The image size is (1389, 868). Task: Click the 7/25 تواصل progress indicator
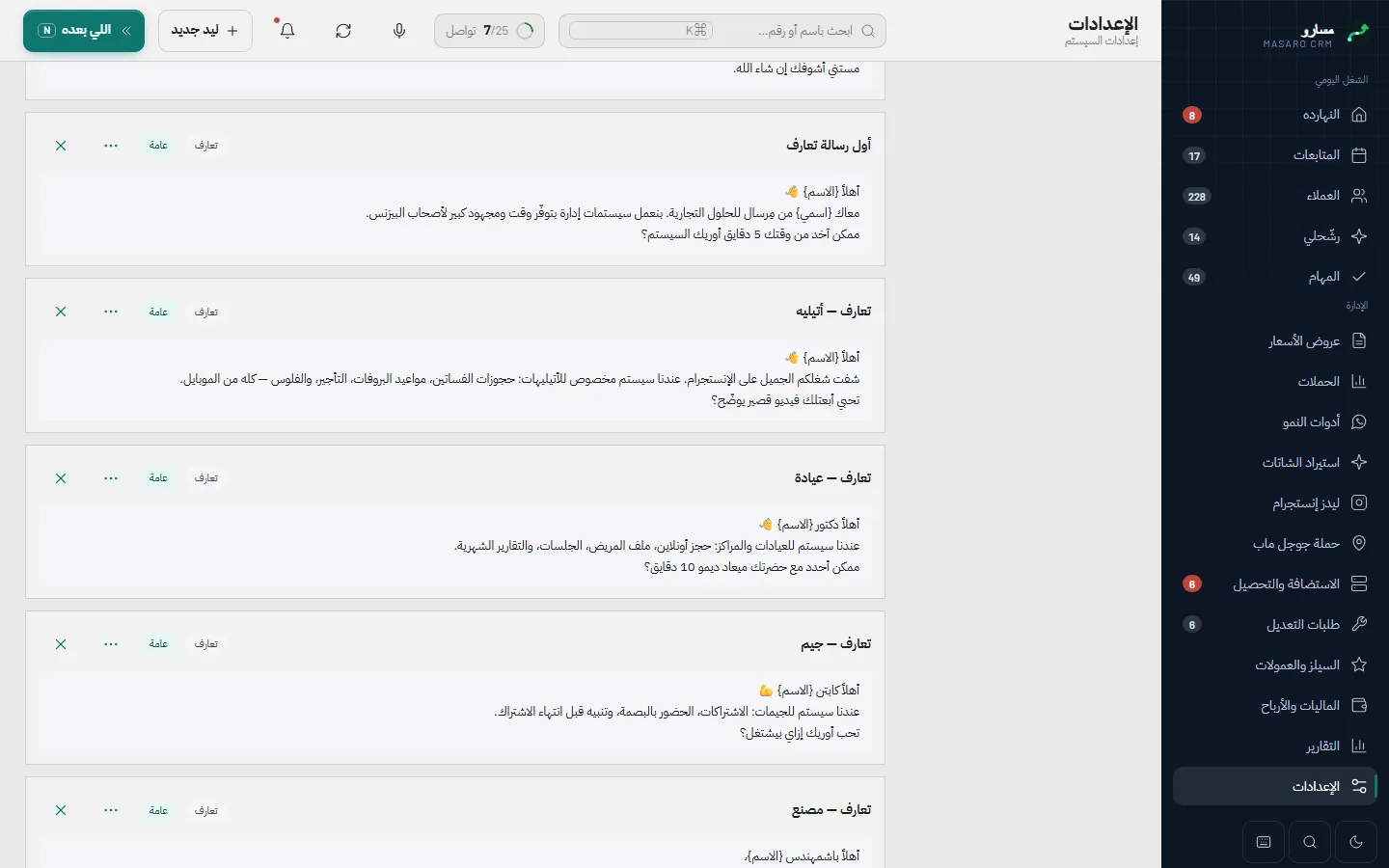[489, 31]
